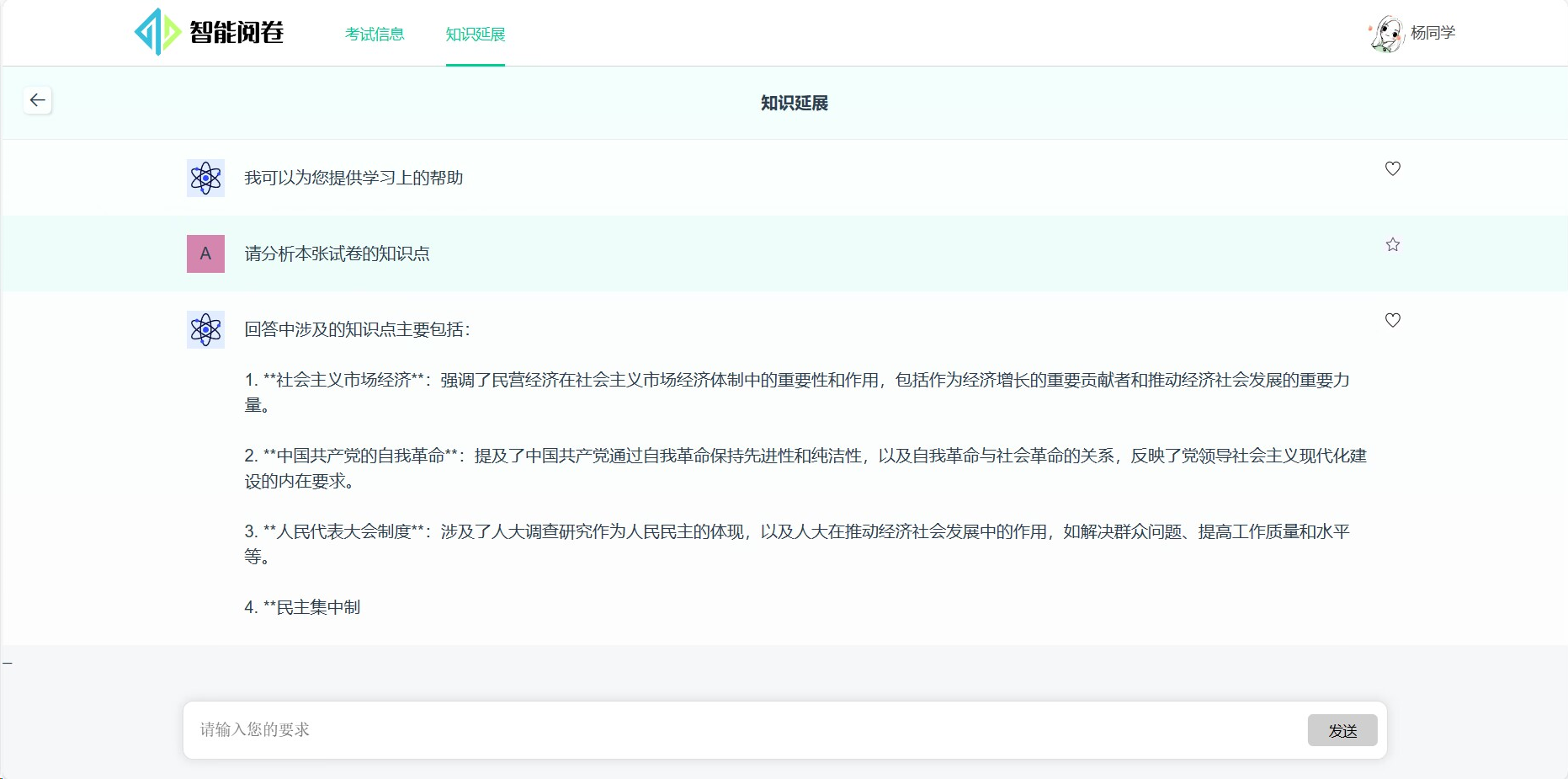
Task: Click the user question 请分析本张试卷的知识点
Action: click(x=335, y=253)
